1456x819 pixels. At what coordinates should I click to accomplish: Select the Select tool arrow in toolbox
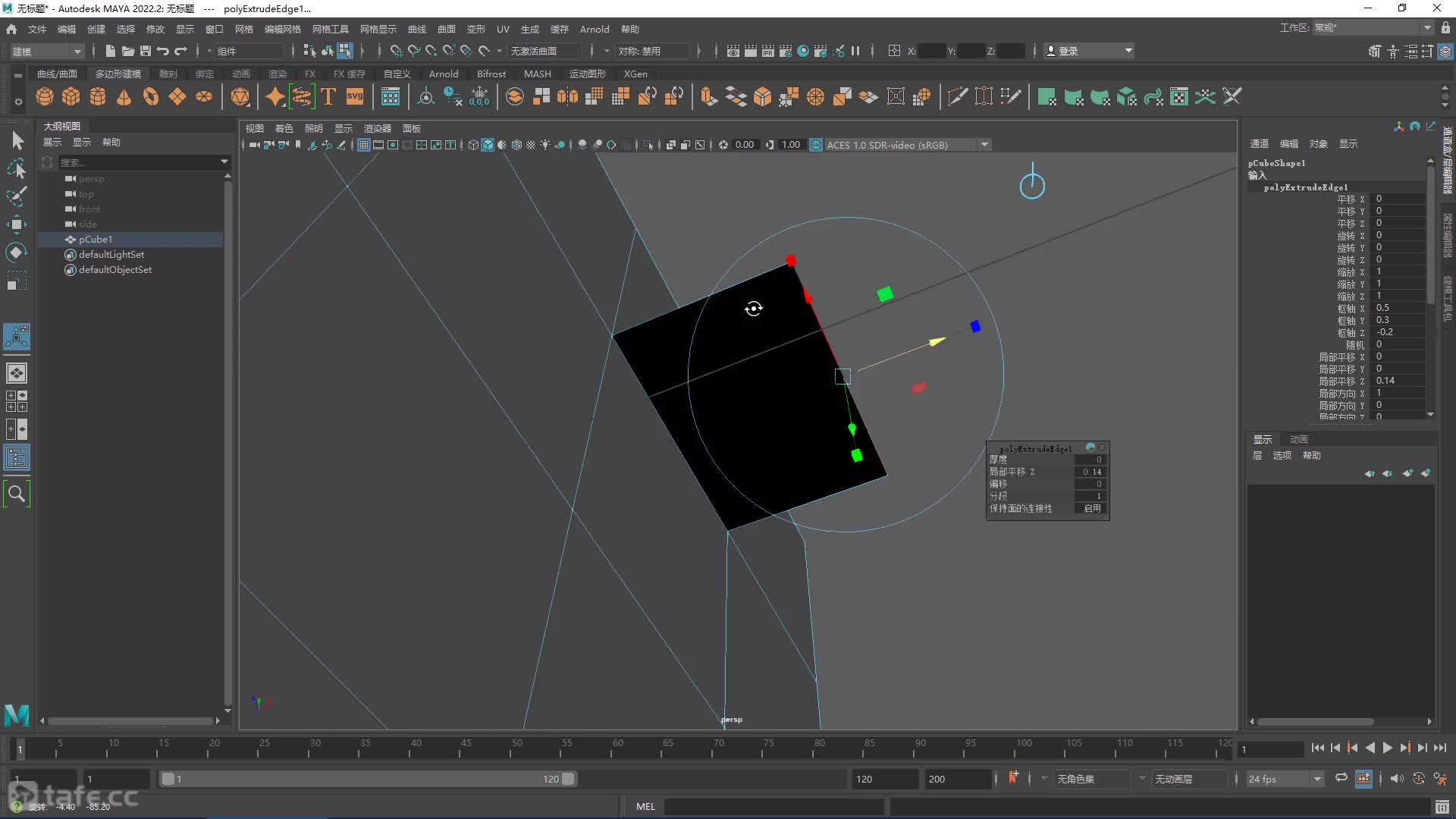pyautogui.click(x=17, y=141)
